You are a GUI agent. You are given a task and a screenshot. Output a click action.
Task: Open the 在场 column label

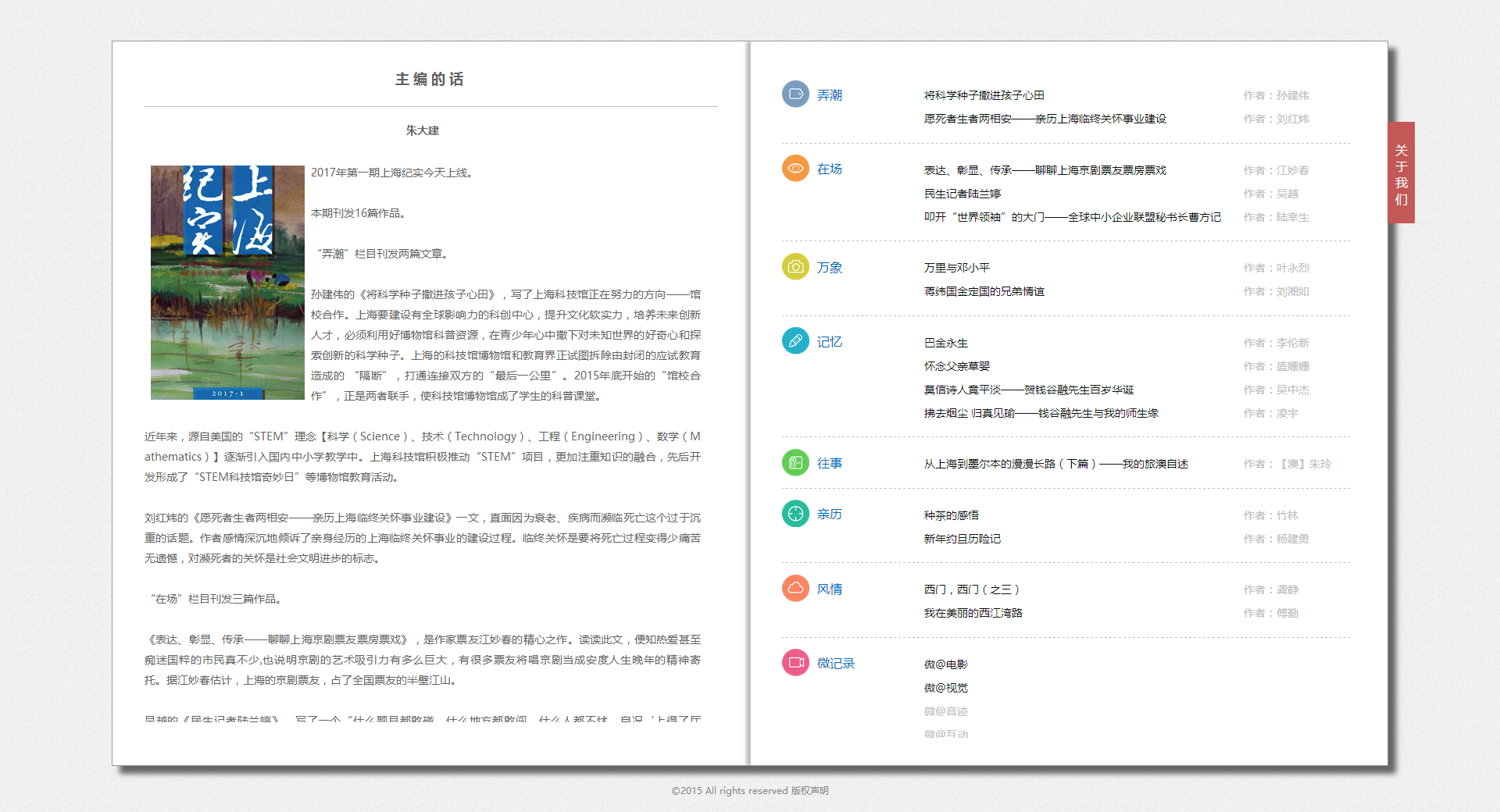[830, 169]
